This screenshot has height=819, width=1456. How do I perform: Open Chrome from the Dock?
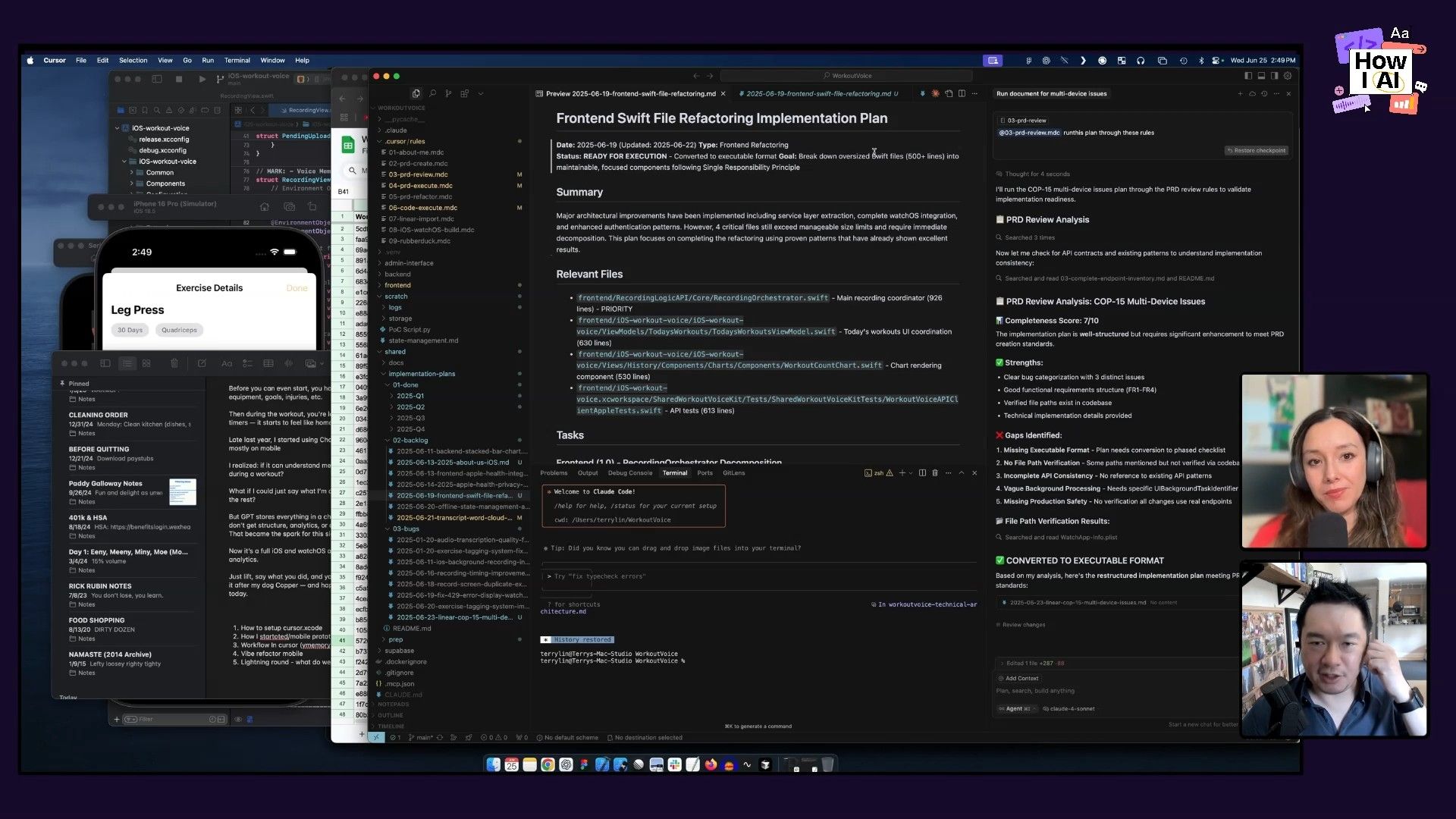pyautogui.click(x=548, y=764)
